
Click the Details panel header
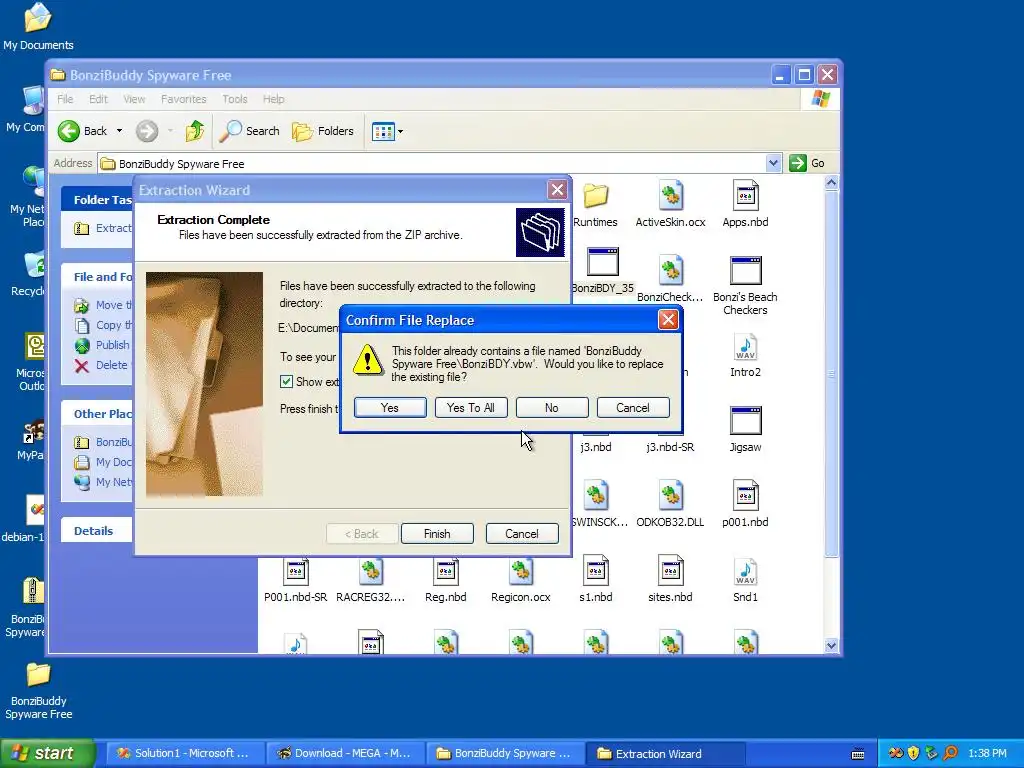97,530
